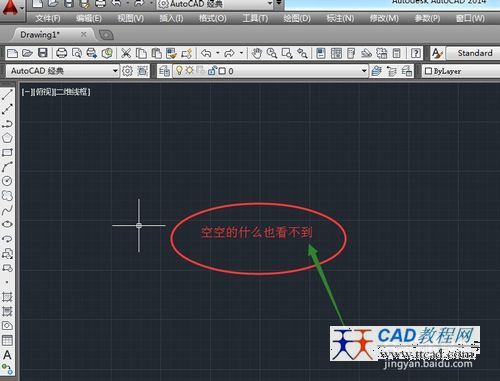Open the Markup Set Manager icon
This screenshot has height=381, width=500.
point(381,53)
